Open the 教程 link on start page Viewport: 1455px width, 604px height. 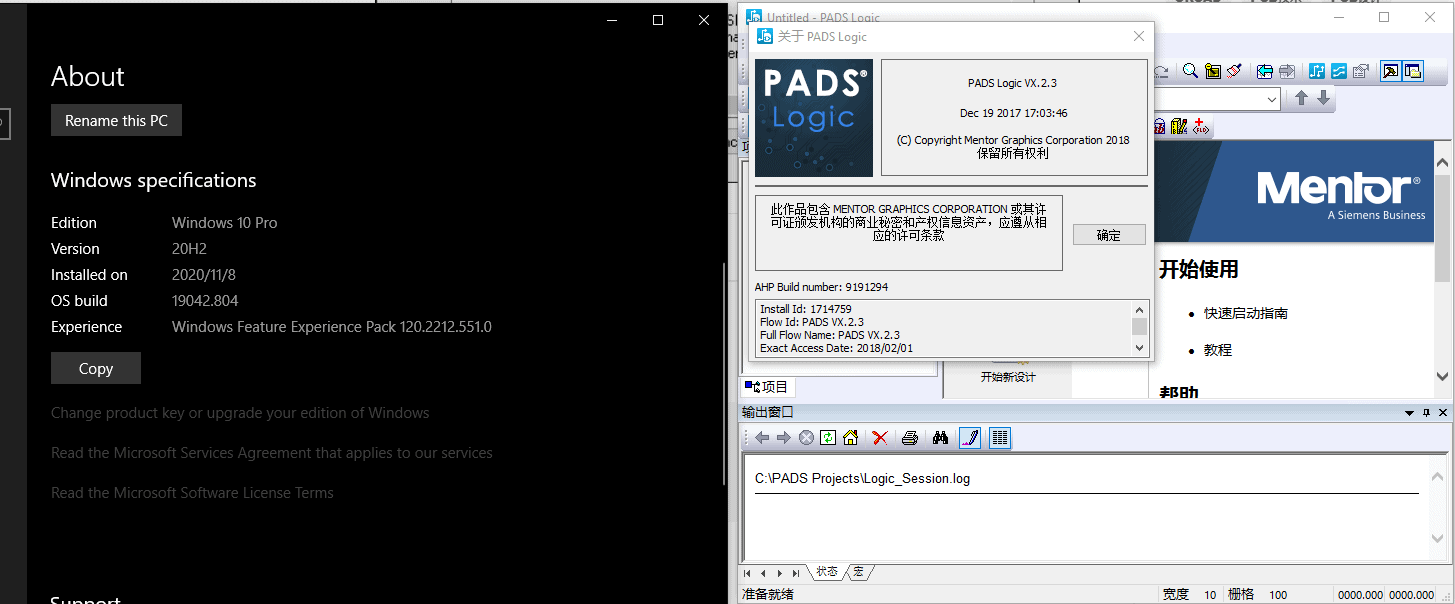[x=1218, y=350]
